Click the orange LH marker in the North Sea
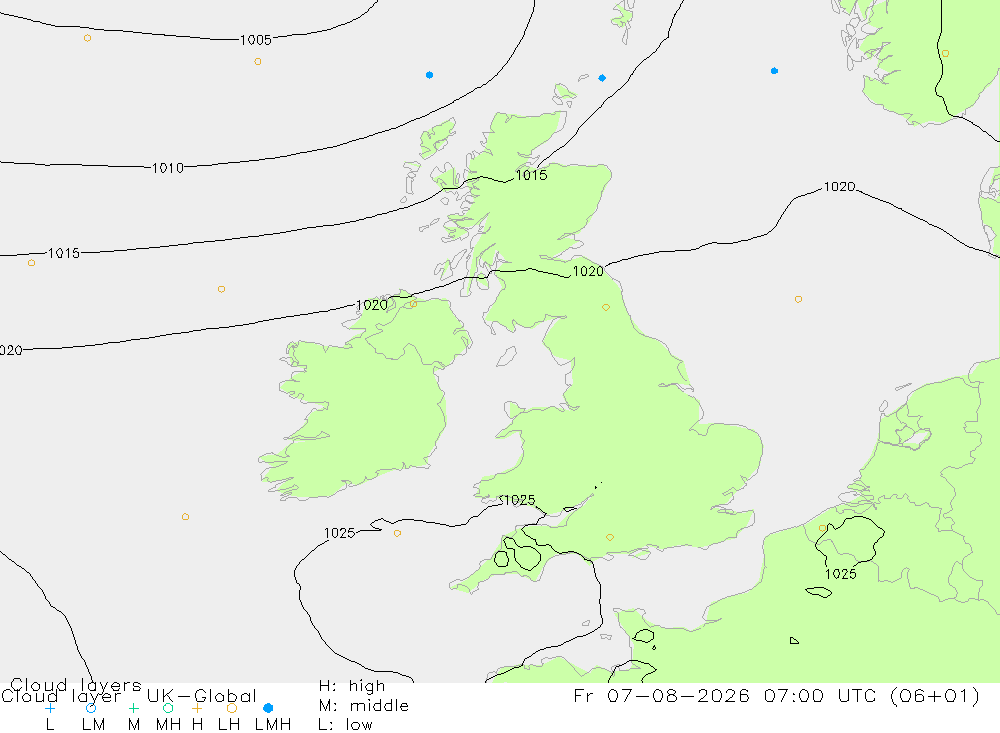1000x733 pixels. [798, 299]
